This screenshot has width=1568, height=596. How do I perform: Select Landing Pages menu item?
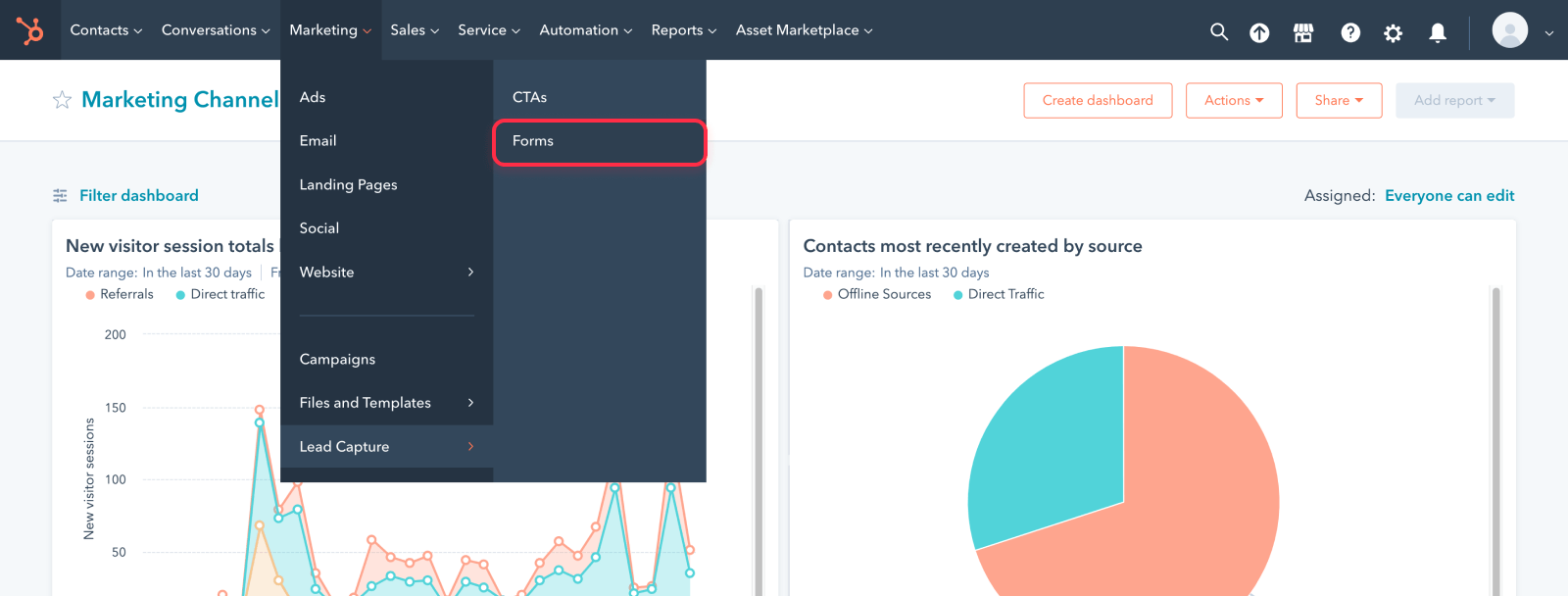click(386, 184)
